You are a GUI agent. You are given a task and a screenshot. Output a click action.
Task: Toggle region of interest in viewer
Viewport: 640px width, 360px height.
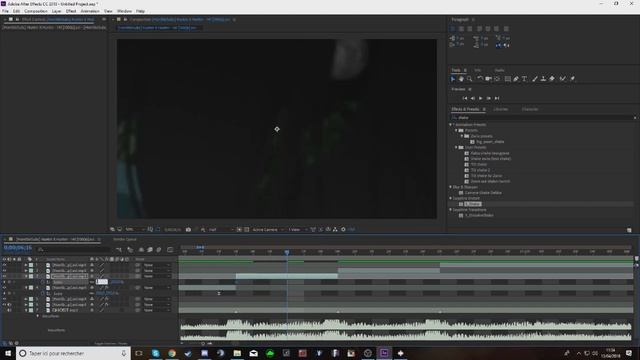239,230
